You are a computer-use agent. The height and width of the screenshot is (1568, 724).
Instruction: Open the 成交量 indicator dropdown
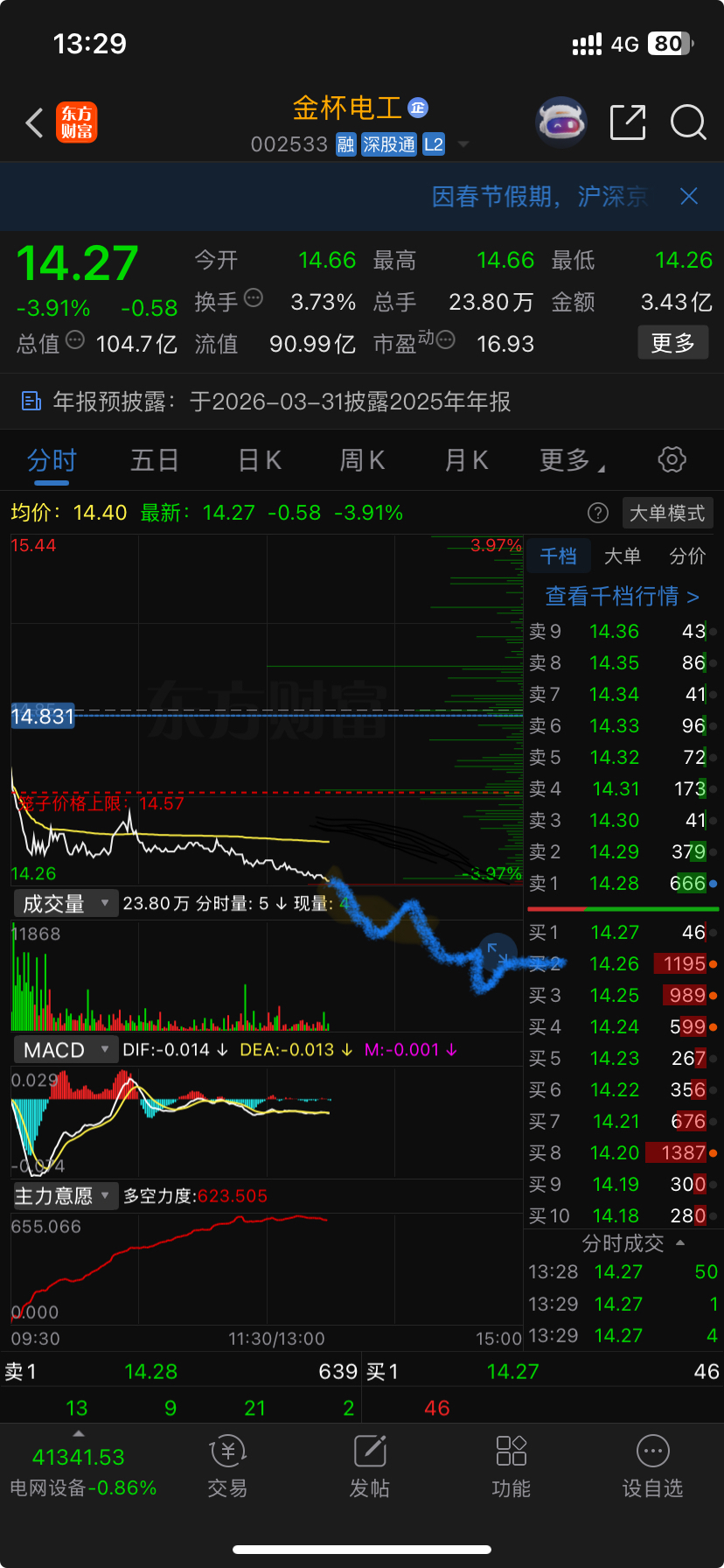[x=66, y=903]
